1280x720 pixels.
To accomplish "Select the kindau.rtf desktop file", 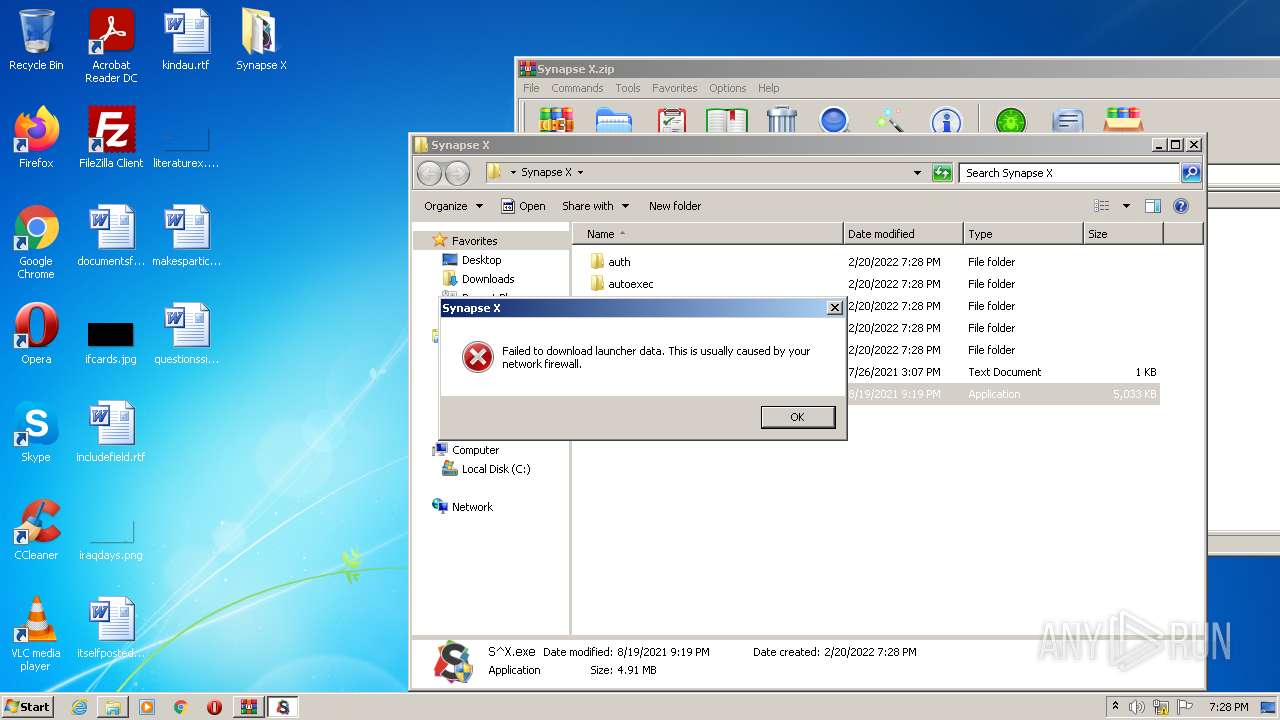I will pos(186,40).
